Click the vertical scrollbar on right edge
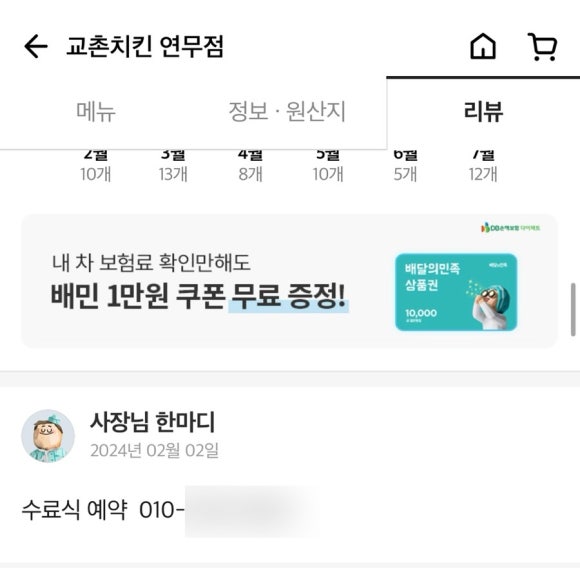The height and width of the screenshot is (568, 580). 573,310
